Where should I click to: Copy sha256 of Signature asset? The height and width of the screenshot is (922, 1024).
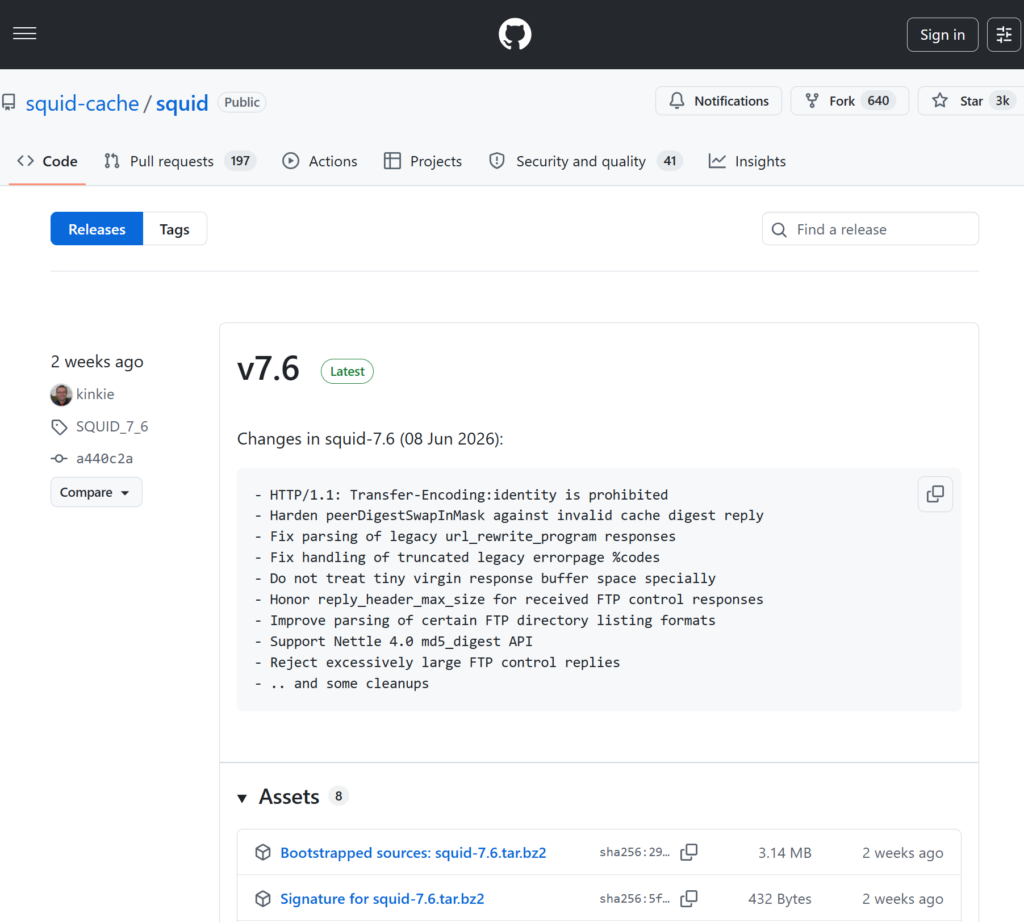tap(689, 898)
